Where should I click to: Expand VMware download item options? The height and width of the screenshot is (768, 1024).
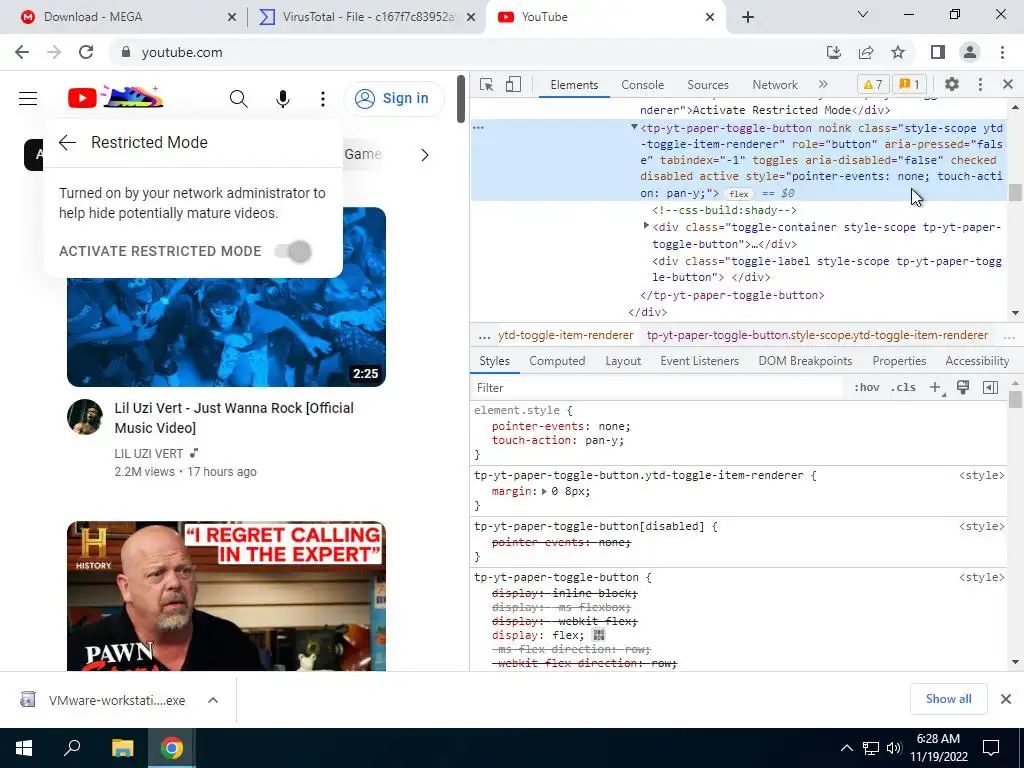point(213,700)
